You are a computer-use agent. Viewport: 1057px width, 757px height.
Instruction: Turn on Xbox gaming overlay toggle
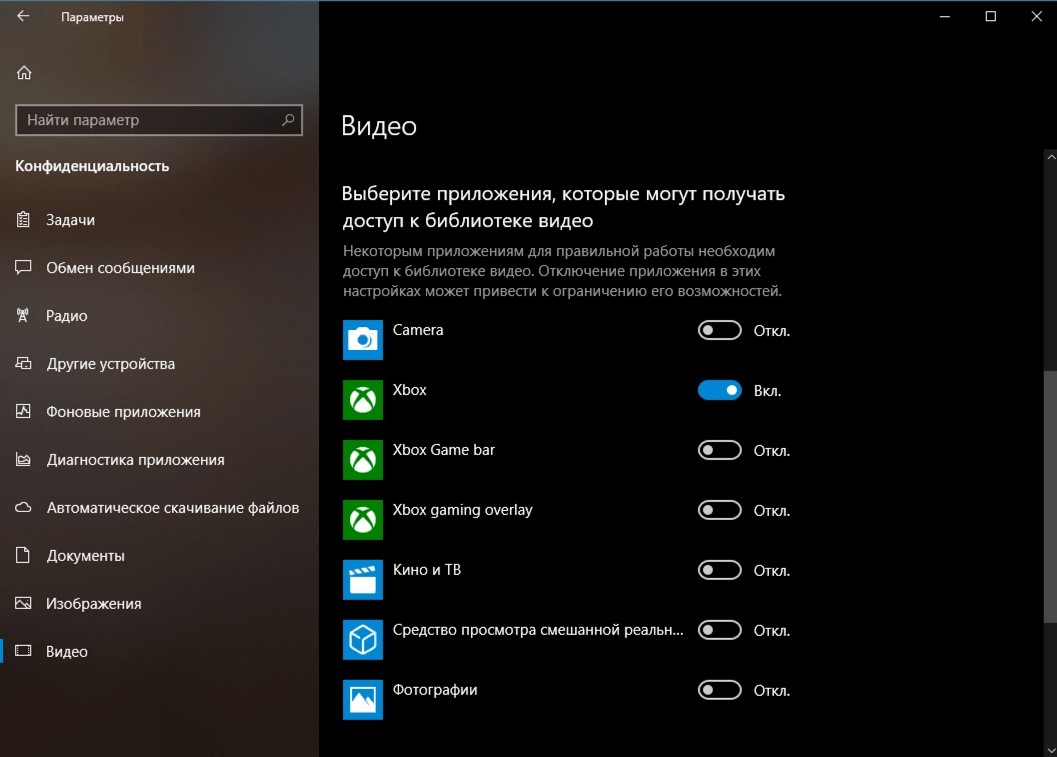[719, 510]
